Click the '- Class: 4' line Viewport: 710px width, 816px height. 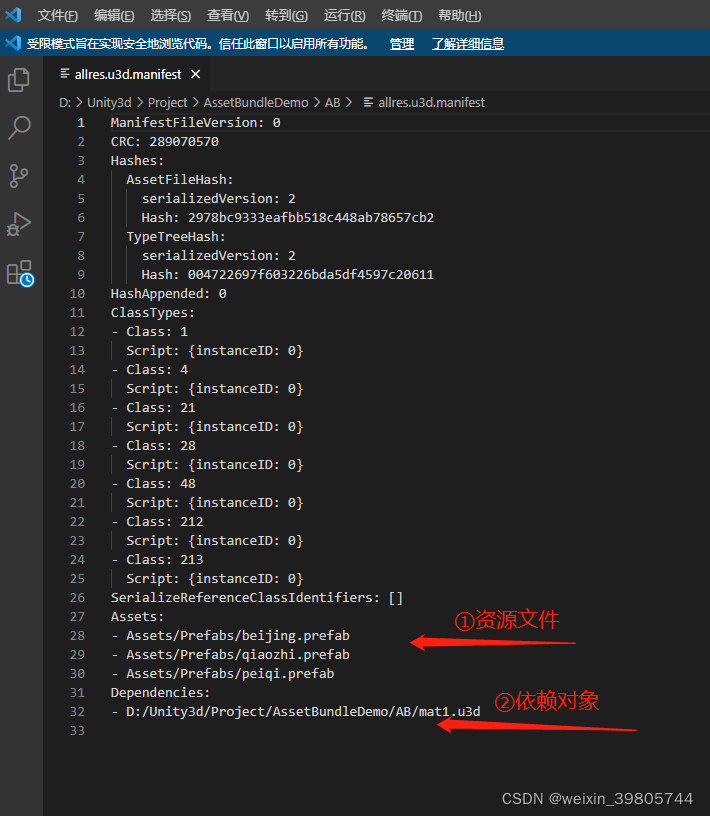149,369
